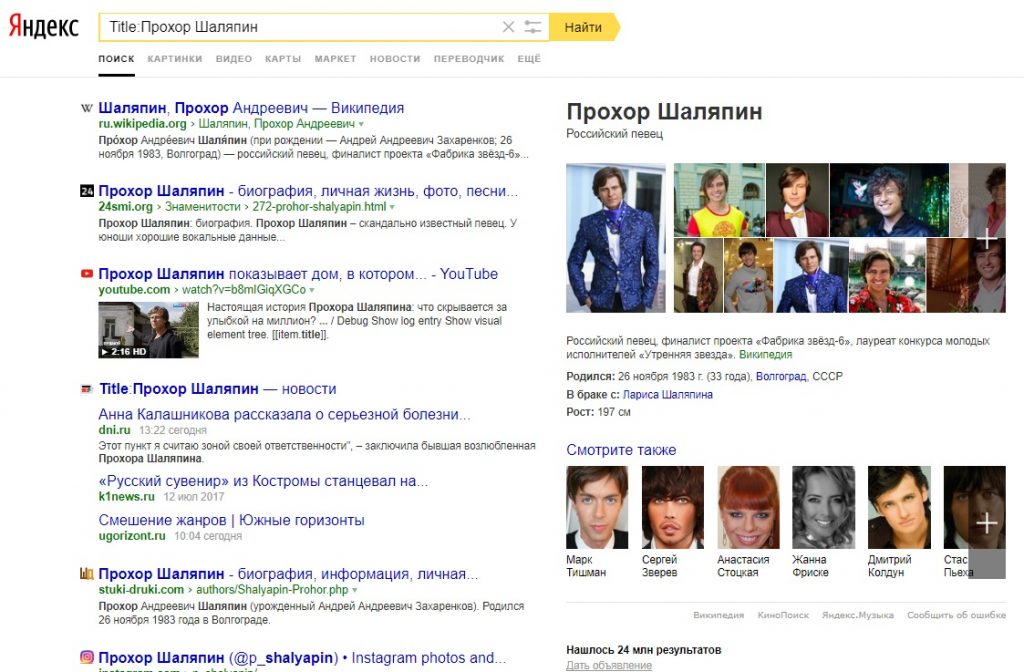Screen dimensions: 1024x672
Task: Click Wikipedia favicon beside first result
Action: tap(87, 108)
